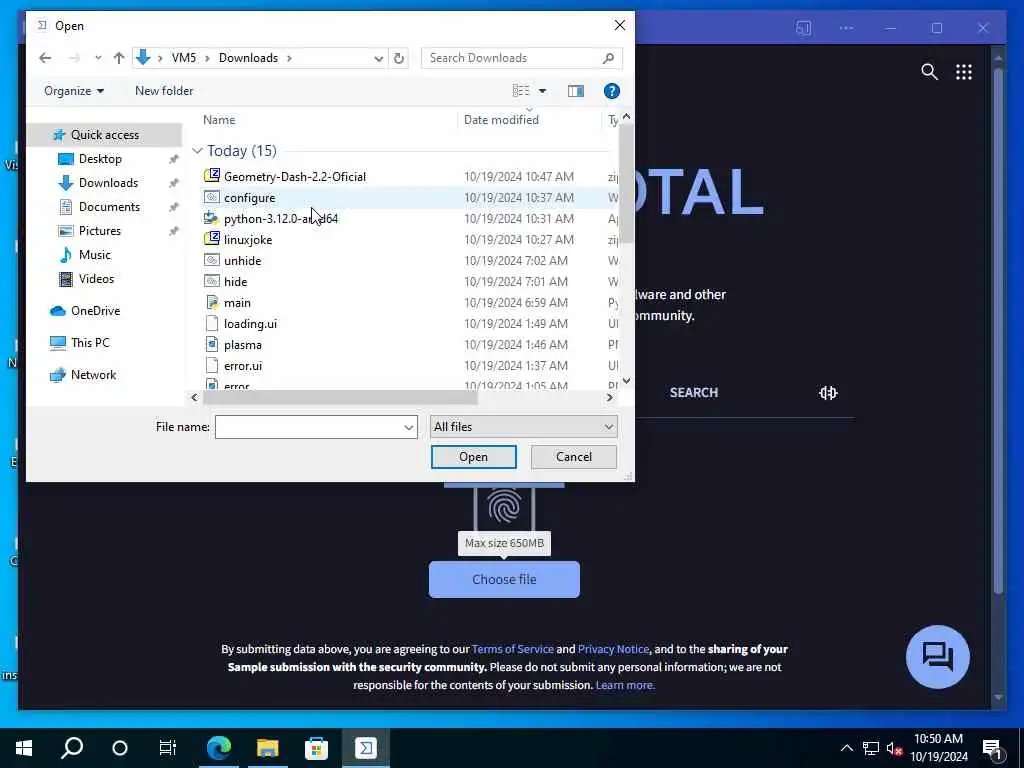Screen dimensions: 1024x768
Task: Create a New folder
Action: [164, 91]
